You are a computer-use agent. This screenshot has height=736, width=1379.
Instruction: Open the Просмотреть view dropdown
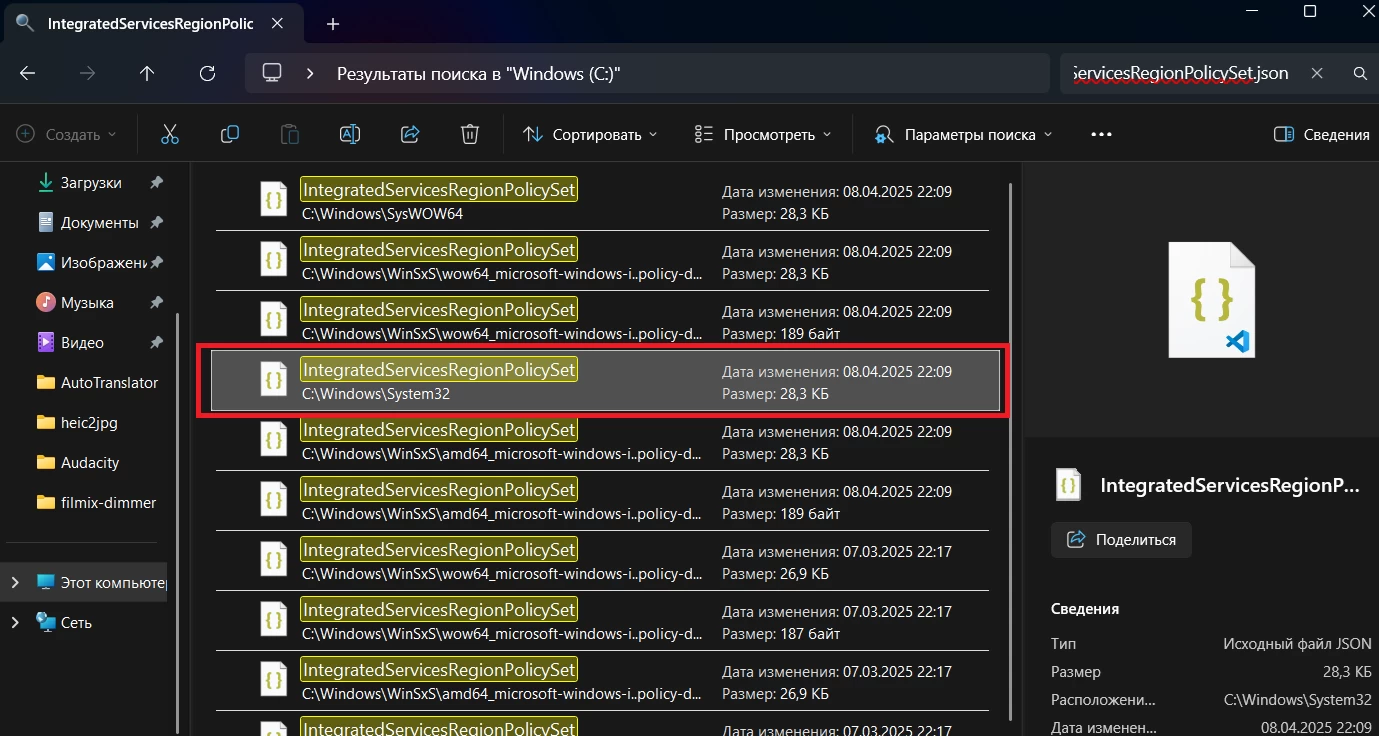point(763,134)
